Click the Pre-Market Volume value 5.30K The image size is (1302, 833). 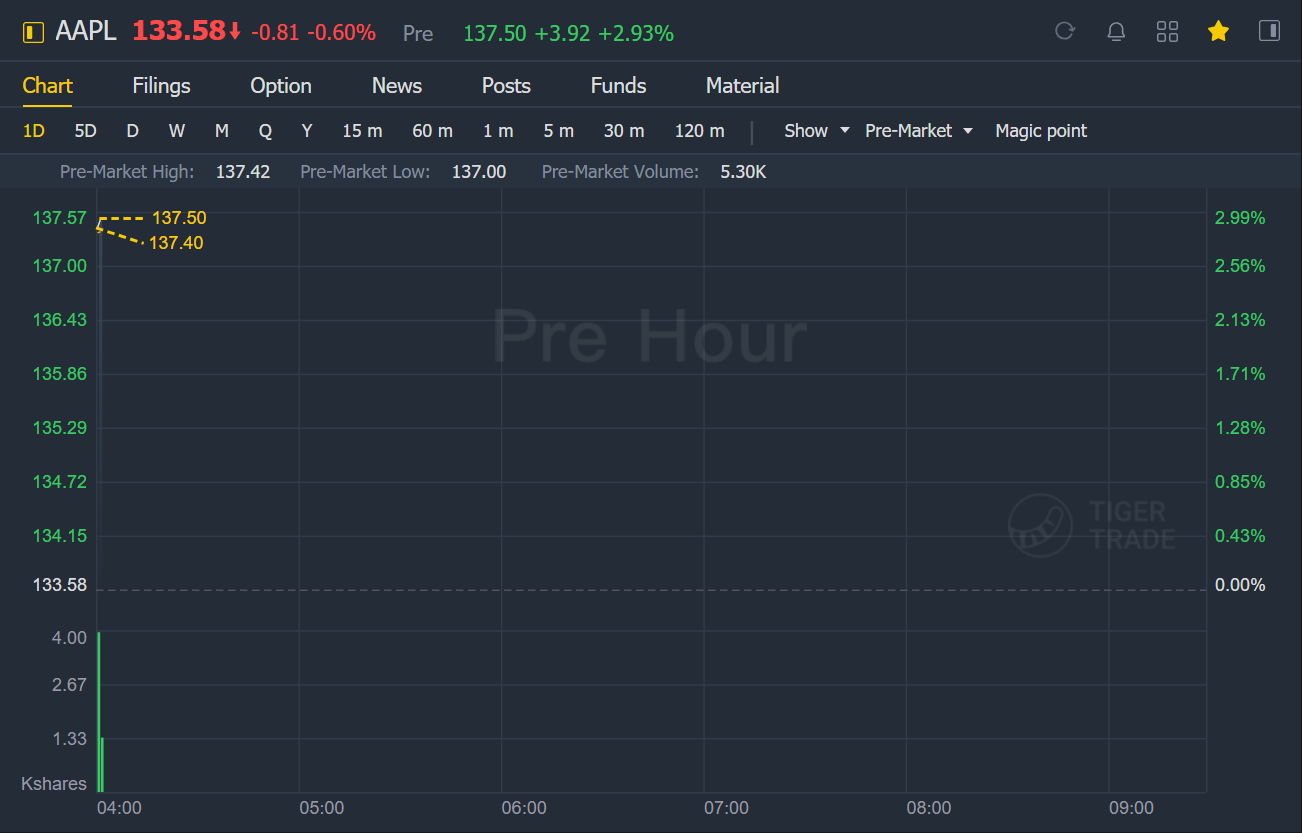pyautogui.click(x=743, y=172)
